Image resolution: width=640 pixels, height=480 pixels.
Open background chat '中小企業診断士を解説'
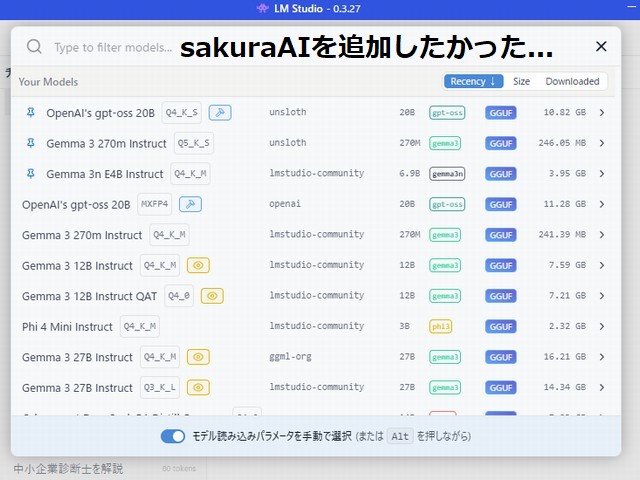pyautogui.click(x=68, y=469)
